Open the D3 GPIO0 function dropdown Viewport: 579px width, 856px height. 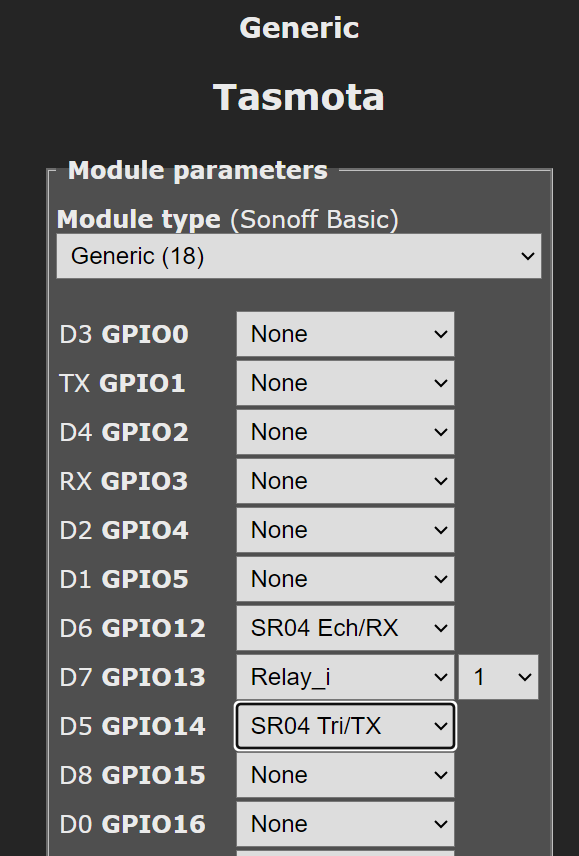345,334
